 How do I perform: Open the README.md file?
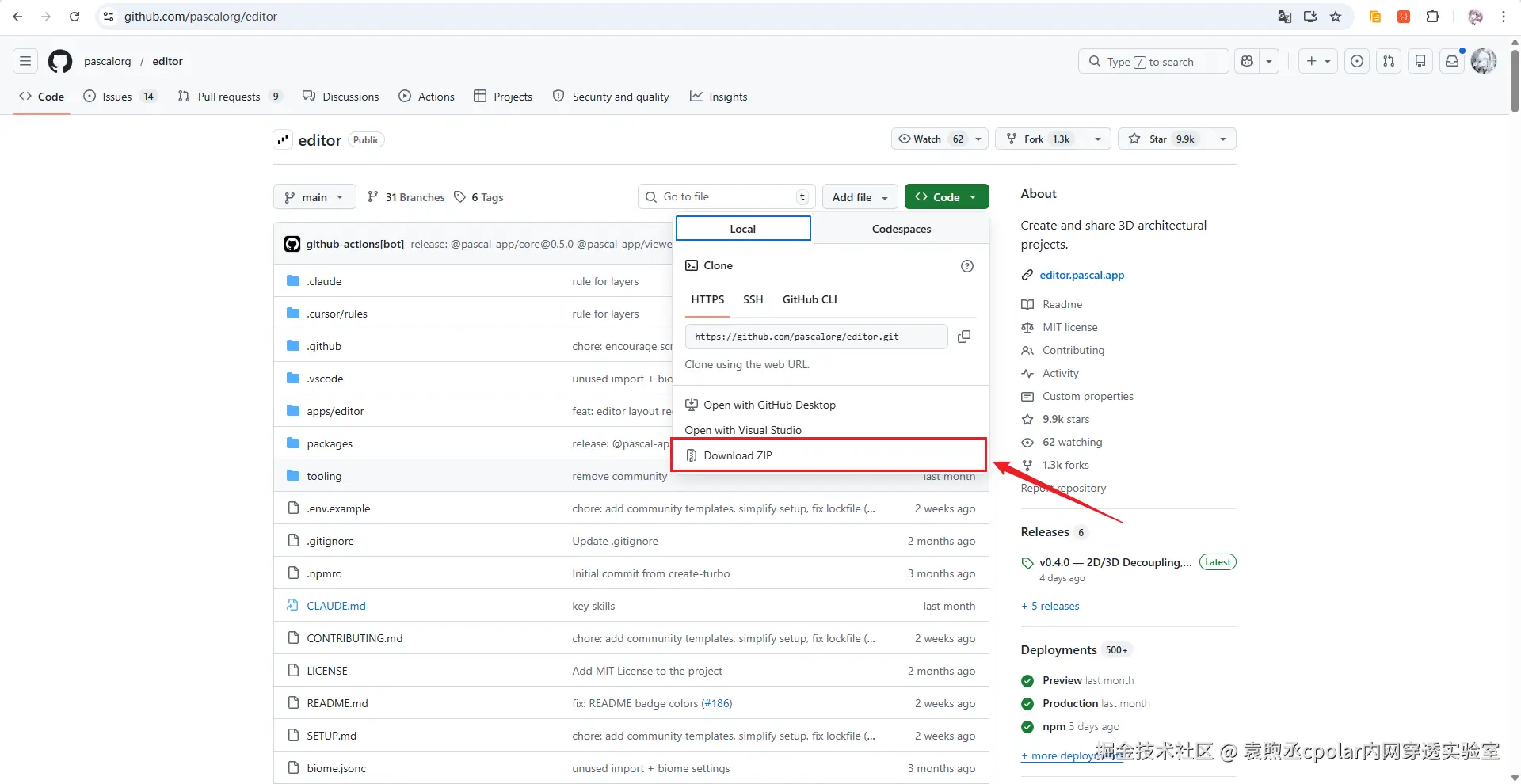point(337,703)
